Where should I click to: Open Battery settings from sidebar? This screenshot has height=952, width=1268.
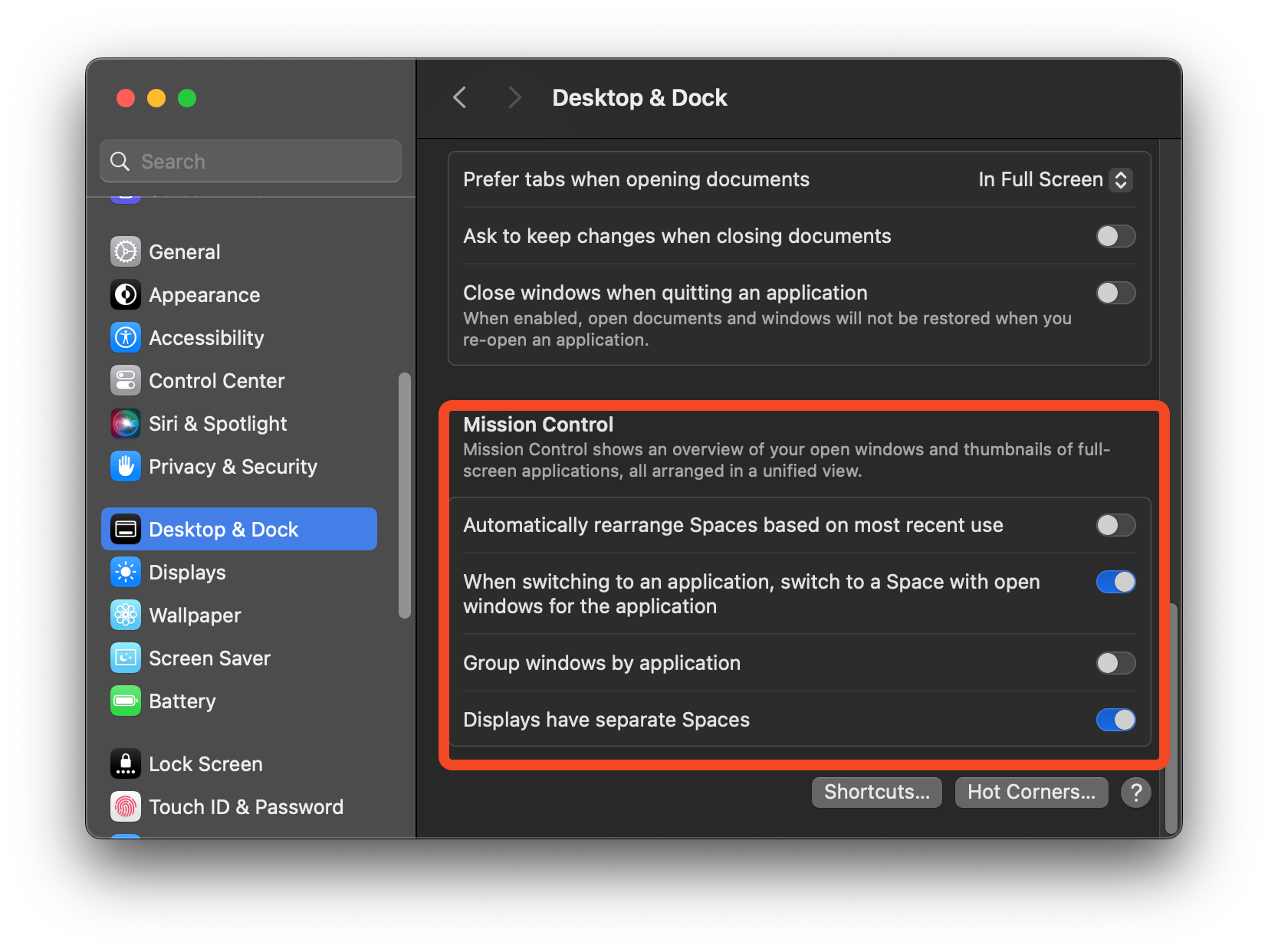(182, 701)
